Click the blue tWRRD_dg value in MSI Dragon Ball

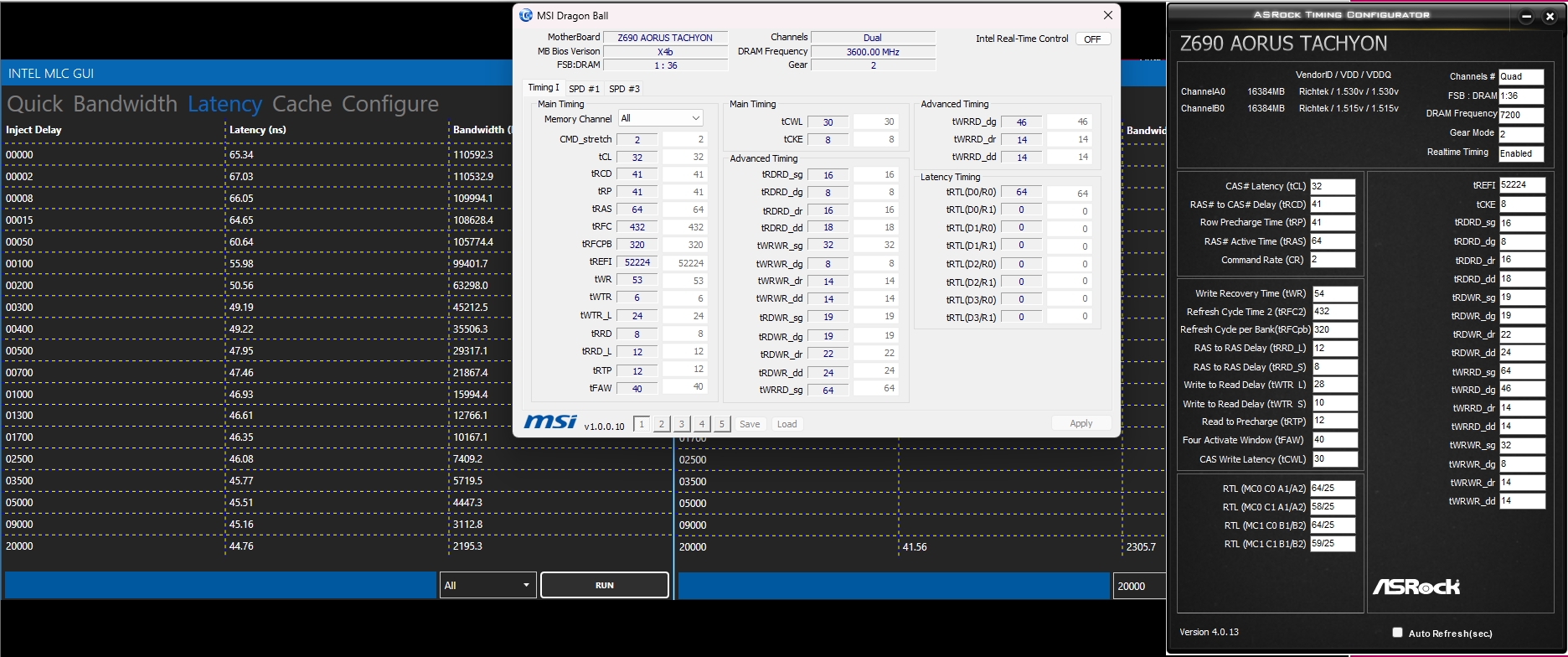tap(1022, 122)
